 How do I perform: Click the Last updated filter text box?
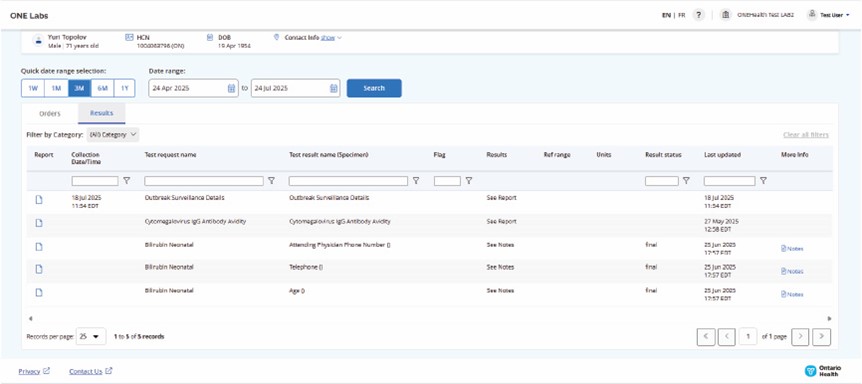[x=730, y=181]
